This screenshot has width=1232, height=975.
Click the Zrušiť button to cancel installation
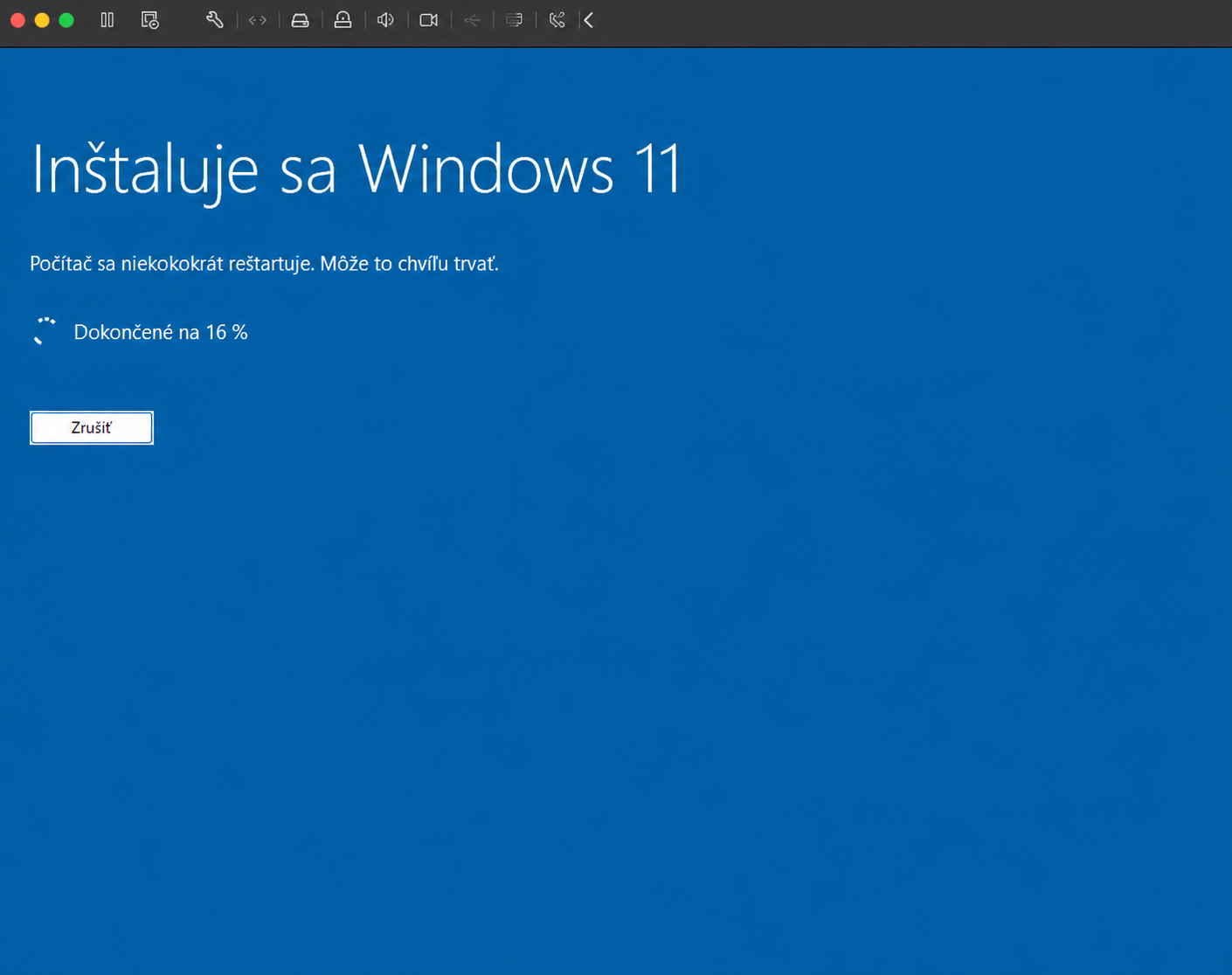pyautogui.click(x=92, y=427)
